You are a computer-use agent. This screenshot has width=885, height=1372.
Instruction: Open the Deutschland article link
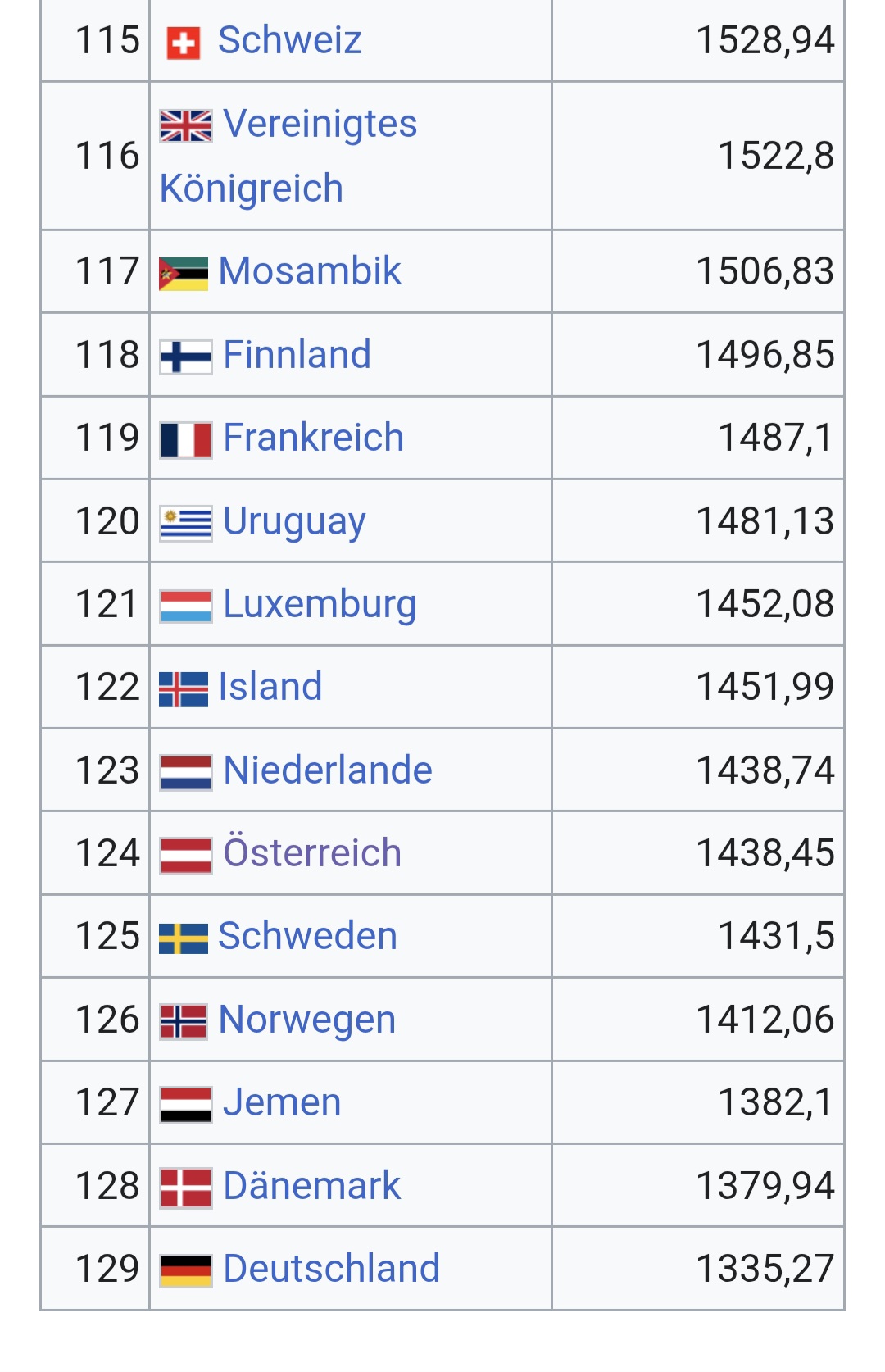pyautogui.click(x=331, y=1269)
